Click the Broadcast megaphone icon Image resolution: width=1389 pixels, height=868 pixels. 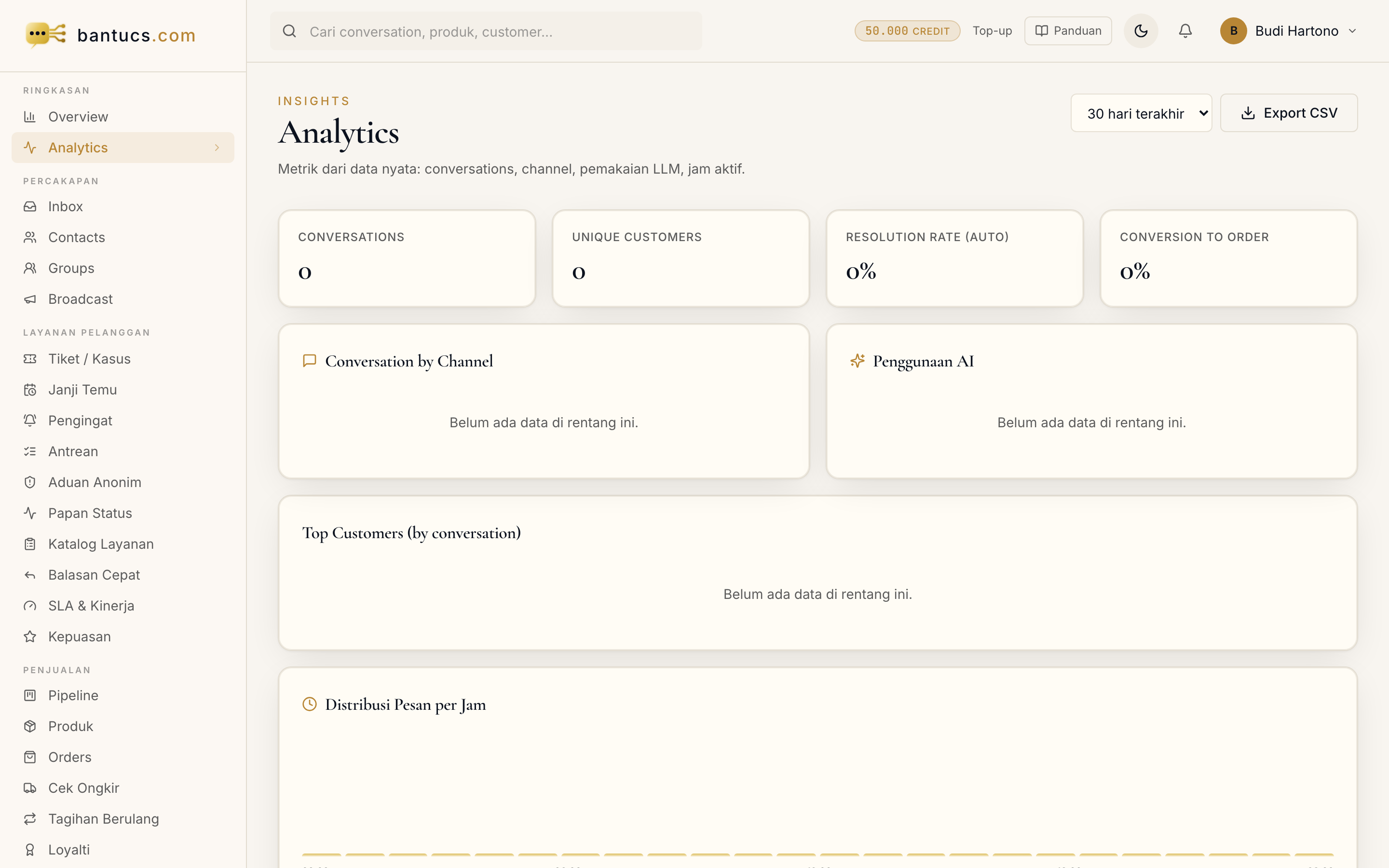(30, 299)
